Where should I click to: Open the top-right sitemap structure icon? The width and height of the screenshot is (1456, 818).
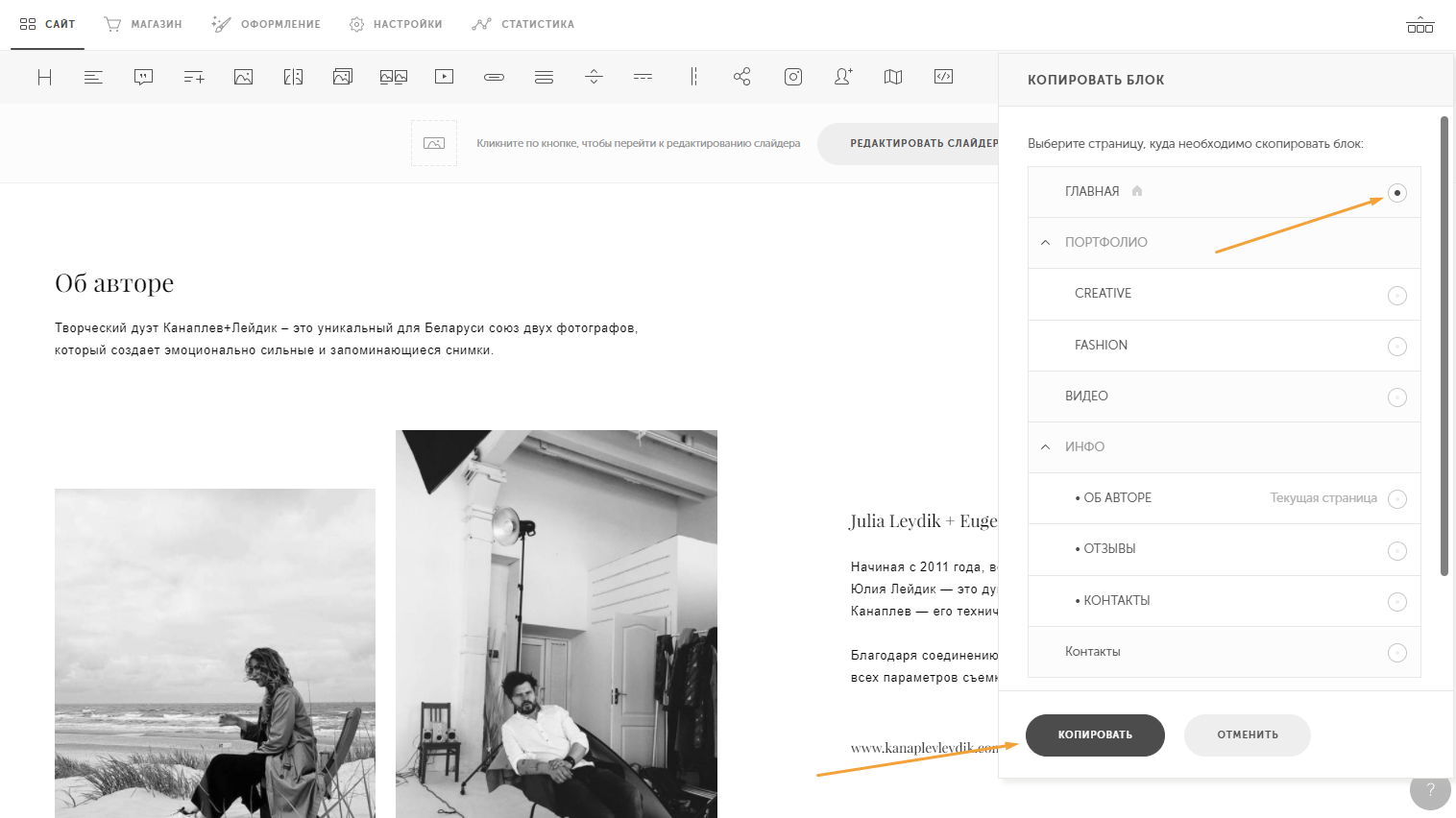click(1420, 25)
